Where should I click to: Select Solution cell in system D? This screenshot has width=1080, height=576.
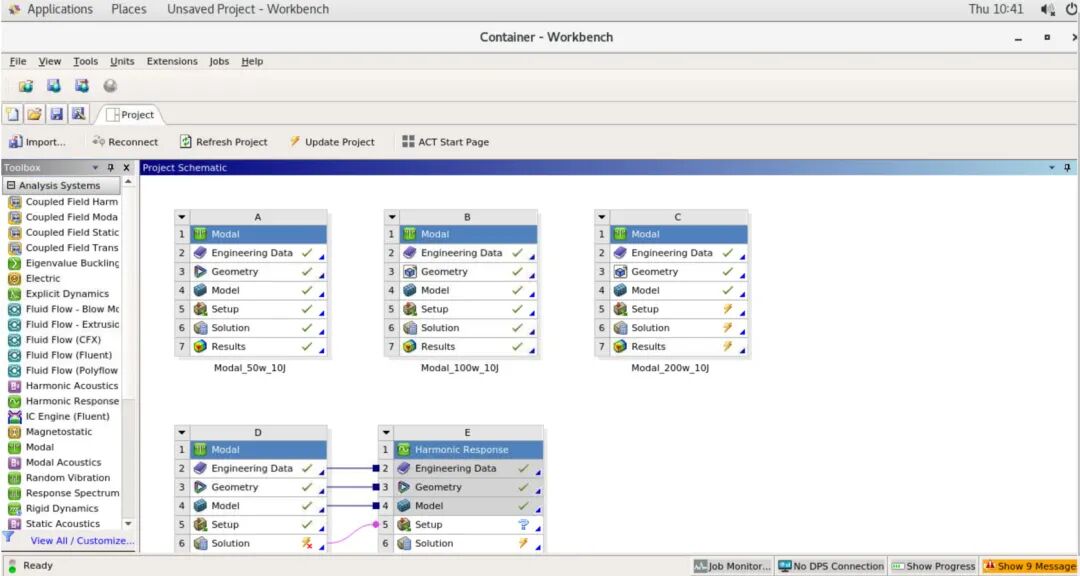click(258, 543)
